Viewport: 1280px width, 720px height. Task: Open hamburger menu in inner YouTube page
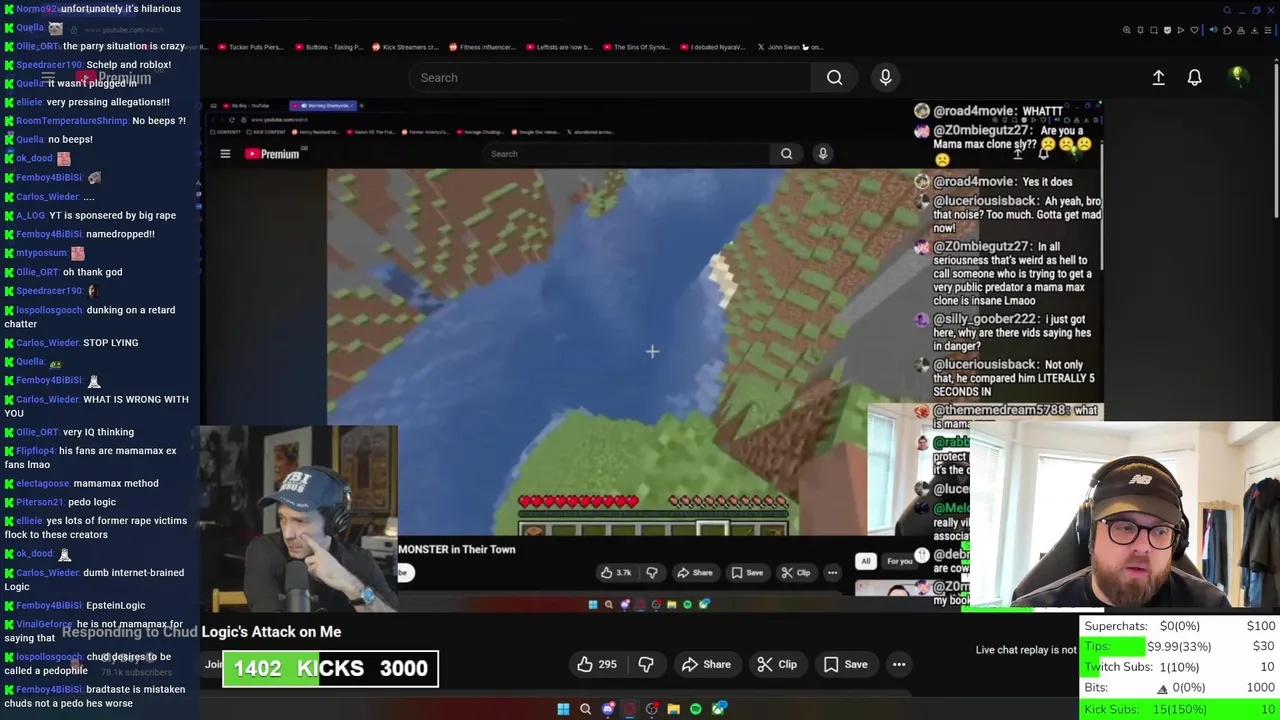coord(225,154)
